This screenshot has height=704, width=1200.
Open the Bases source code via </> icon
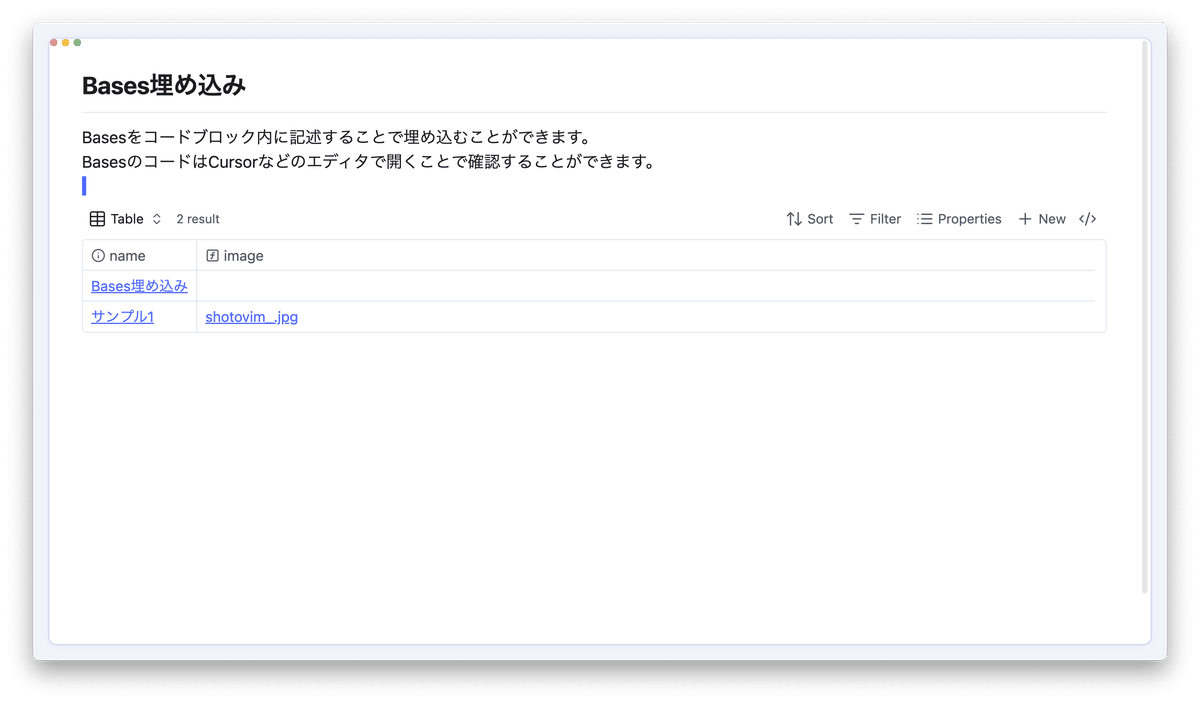(x=1087, y=218)
